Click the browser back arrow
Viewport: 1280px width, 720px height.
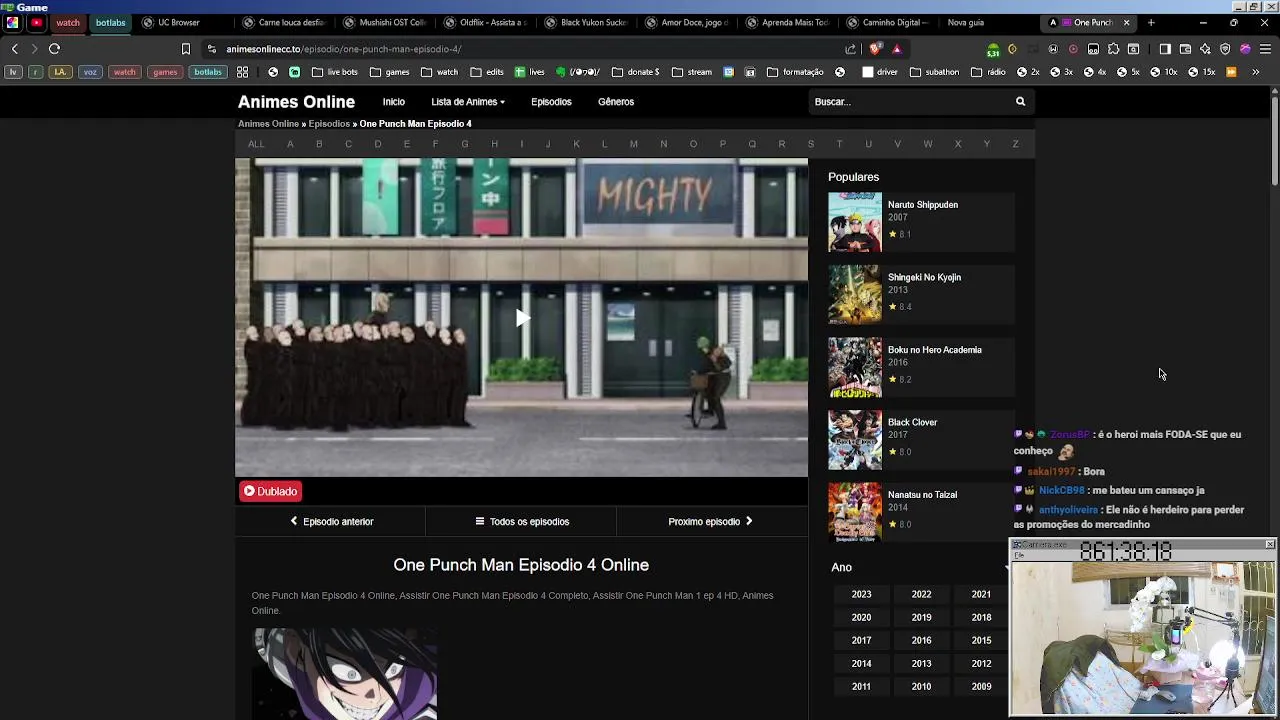pyautogui.click(x=14, y=49)
